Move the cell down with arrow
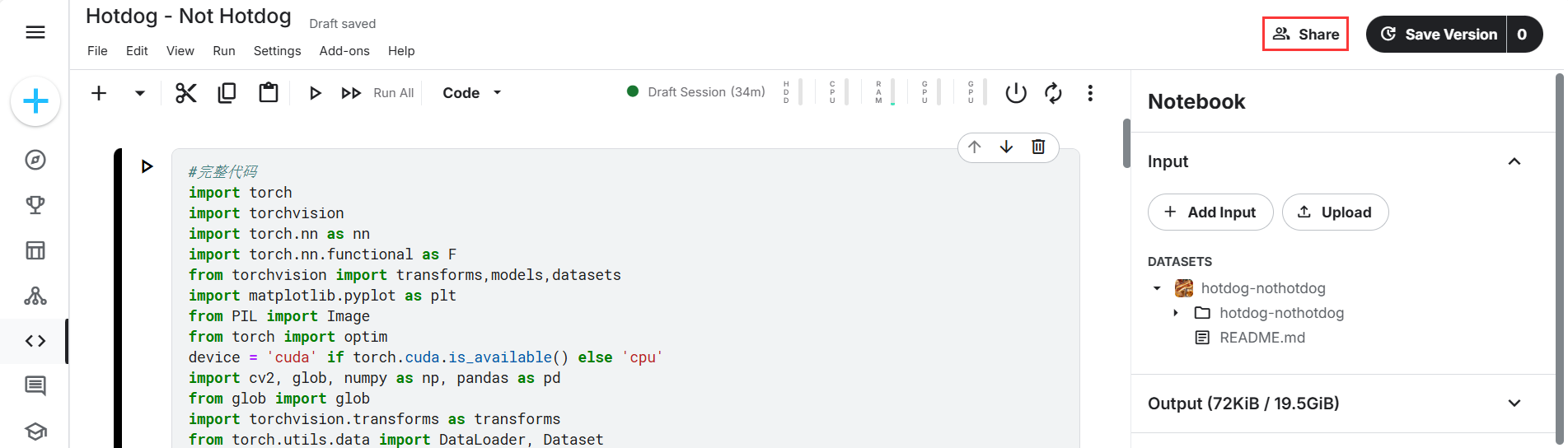Viewport: 1568px width, 448px height. point(1006,147)
